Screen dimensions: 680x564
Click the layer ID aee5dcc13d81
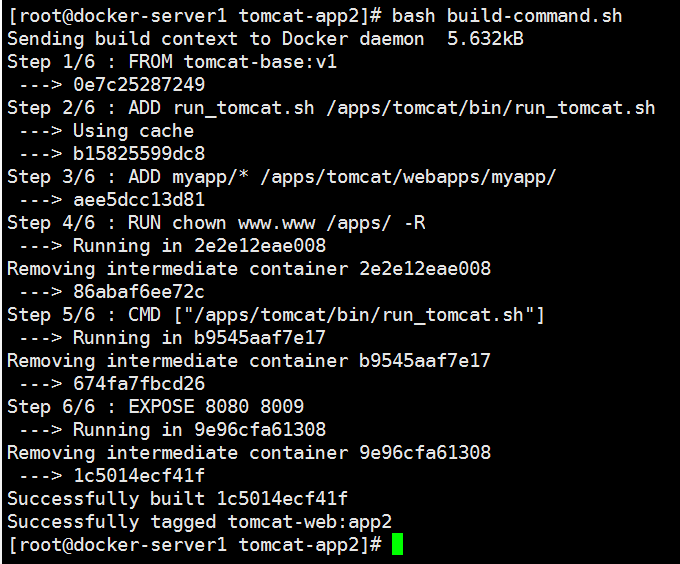(x=139, y=200)
